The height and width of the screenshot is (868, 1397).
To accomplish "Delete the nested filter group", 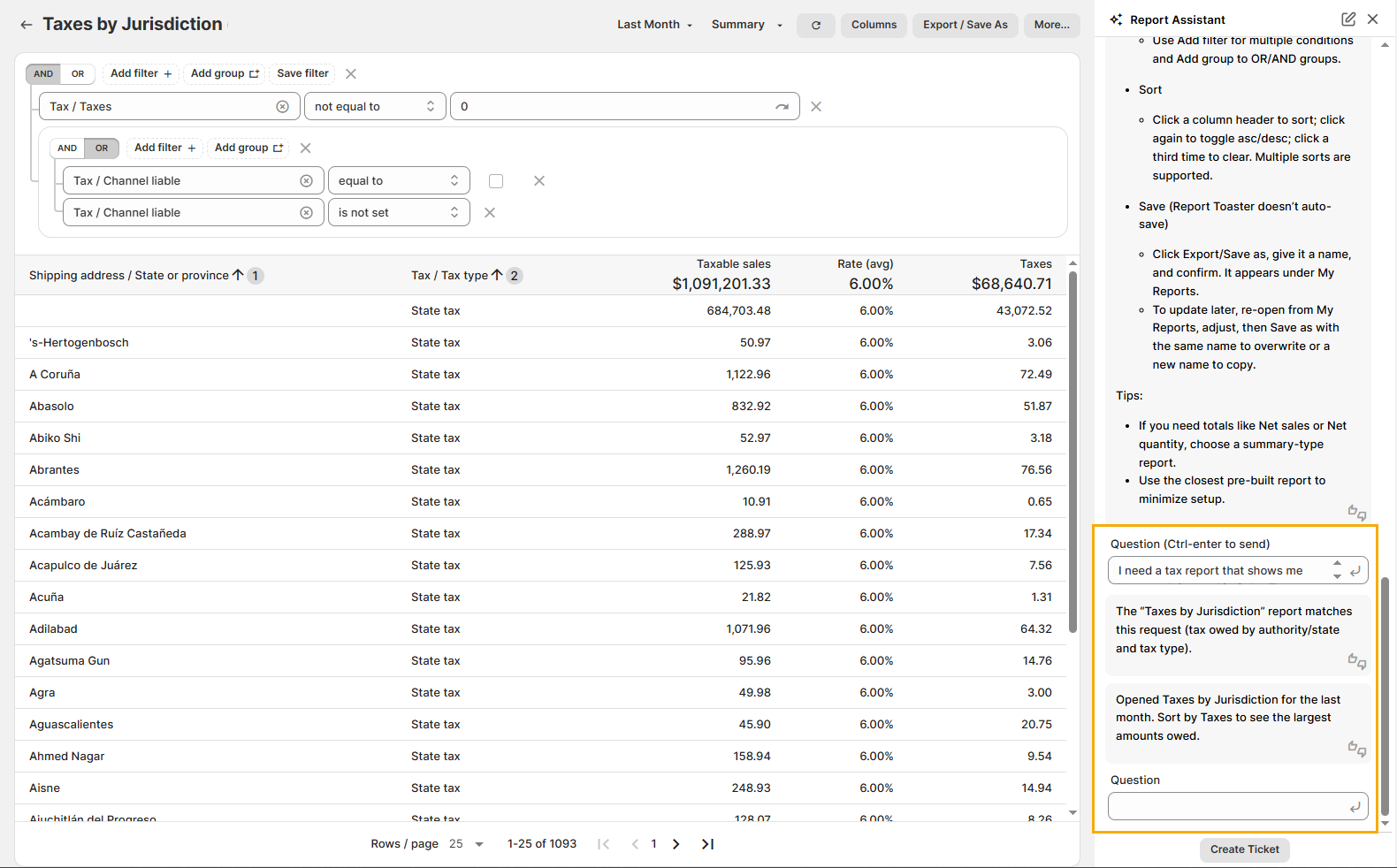I will 306,148.
